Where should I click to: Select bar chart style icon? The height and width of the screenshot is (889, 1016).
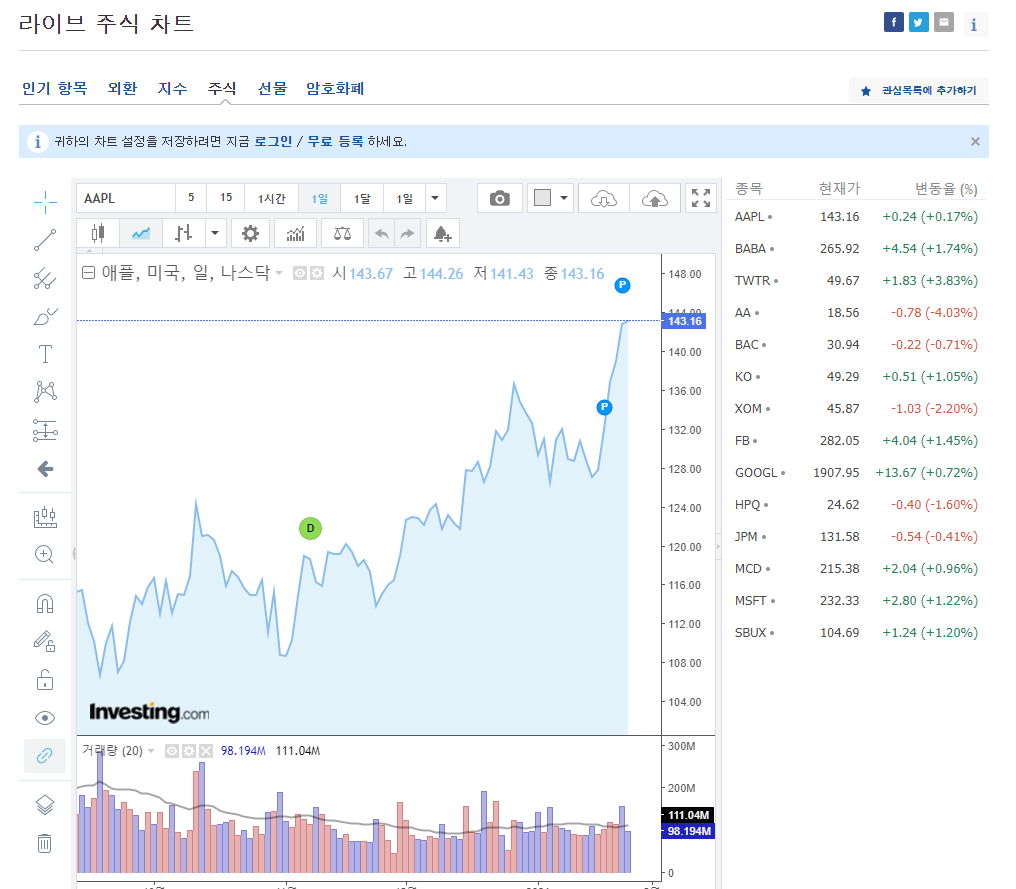(x=183, y=233)
